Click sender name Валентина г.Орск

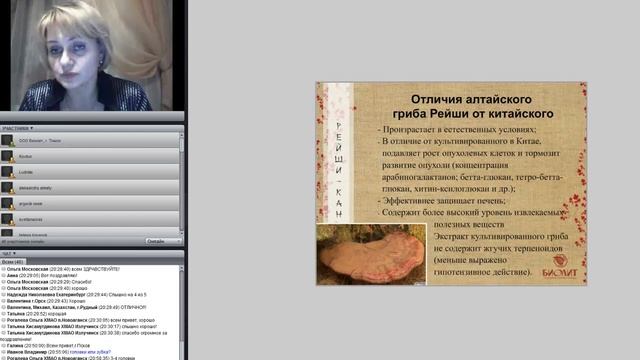[x=26, y=301]
